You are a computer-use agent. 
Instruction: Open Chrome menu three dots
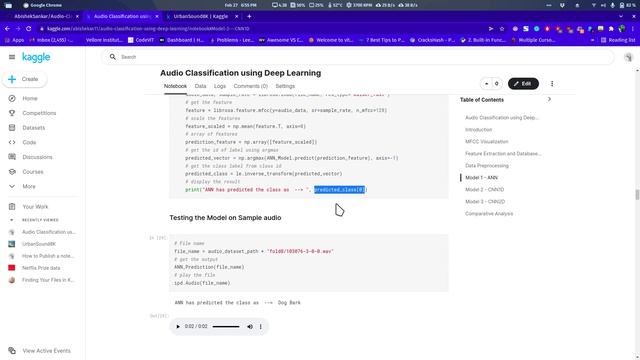pyautogui.click(x=633, y=29)
